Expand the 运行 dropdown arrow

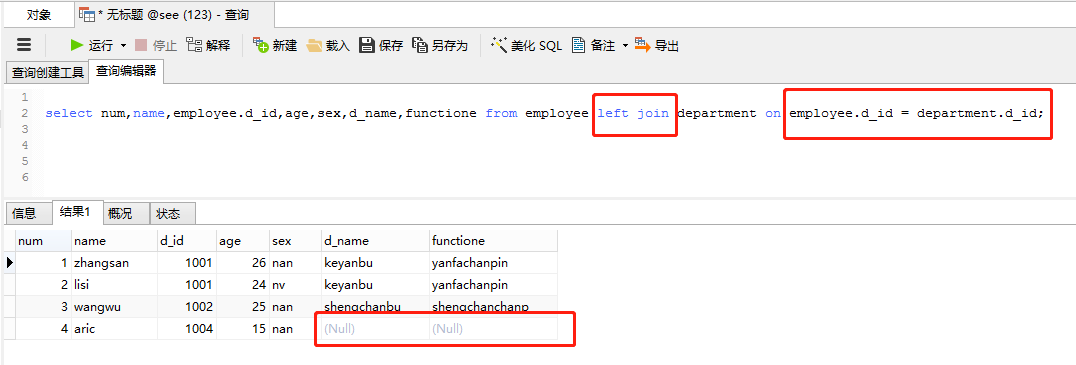[124, 46]
